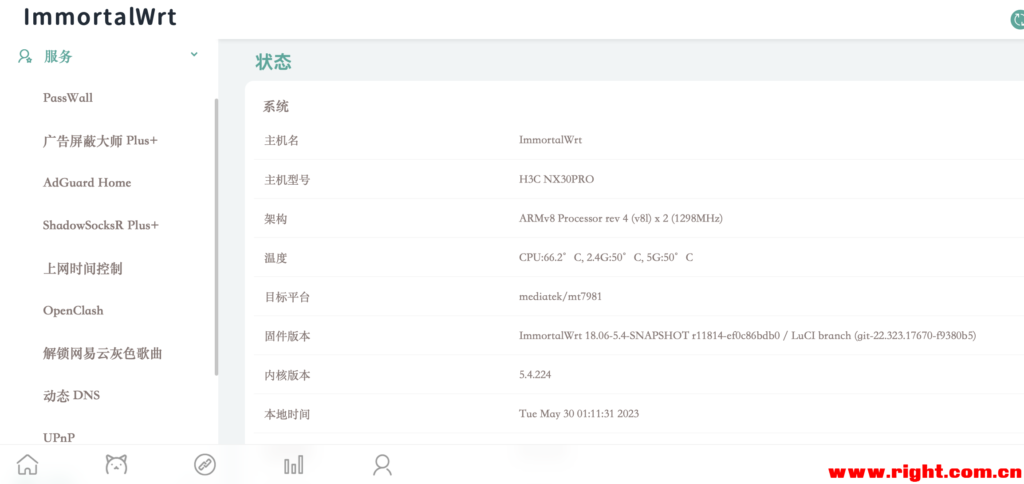Viewport: 1024px width, 484px height.
Task: Open 动态 DNS page
Action: coord(71,396)
